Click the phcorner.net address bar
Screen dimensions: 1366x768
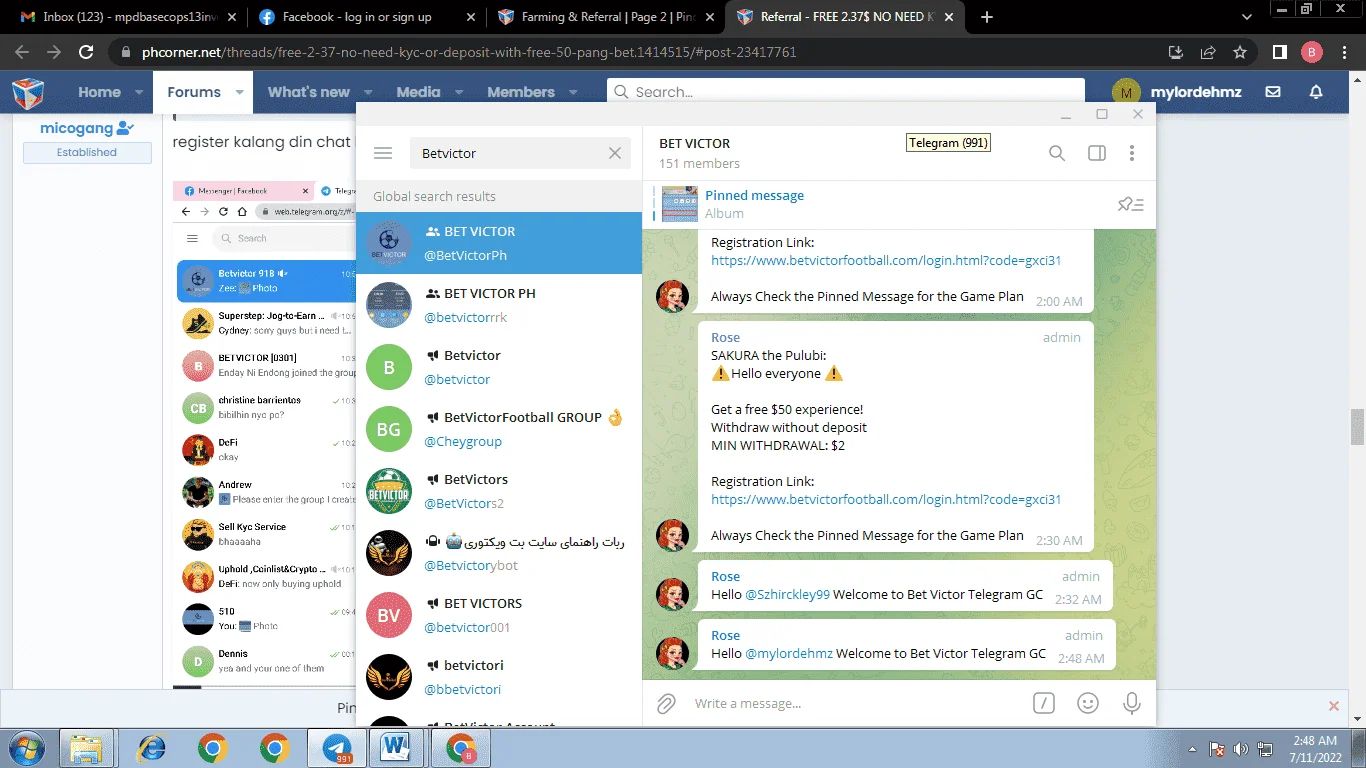point(640,52)
